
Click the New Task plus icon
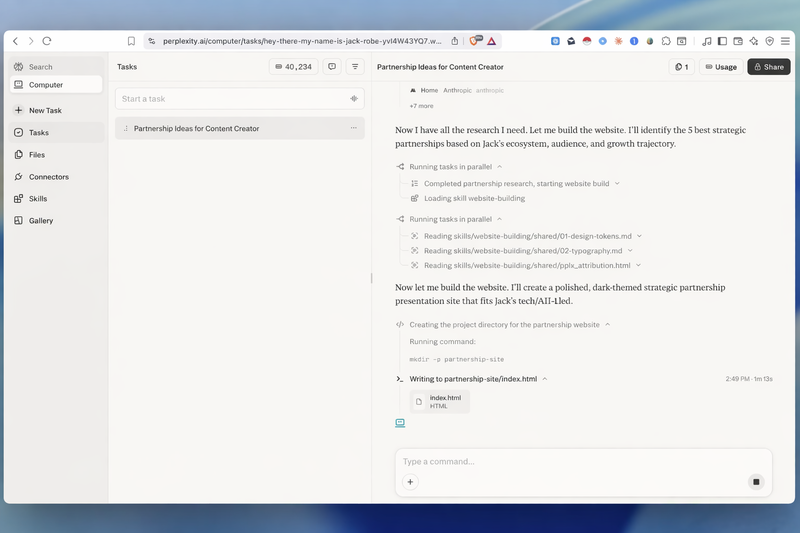[x=19, y=111]
